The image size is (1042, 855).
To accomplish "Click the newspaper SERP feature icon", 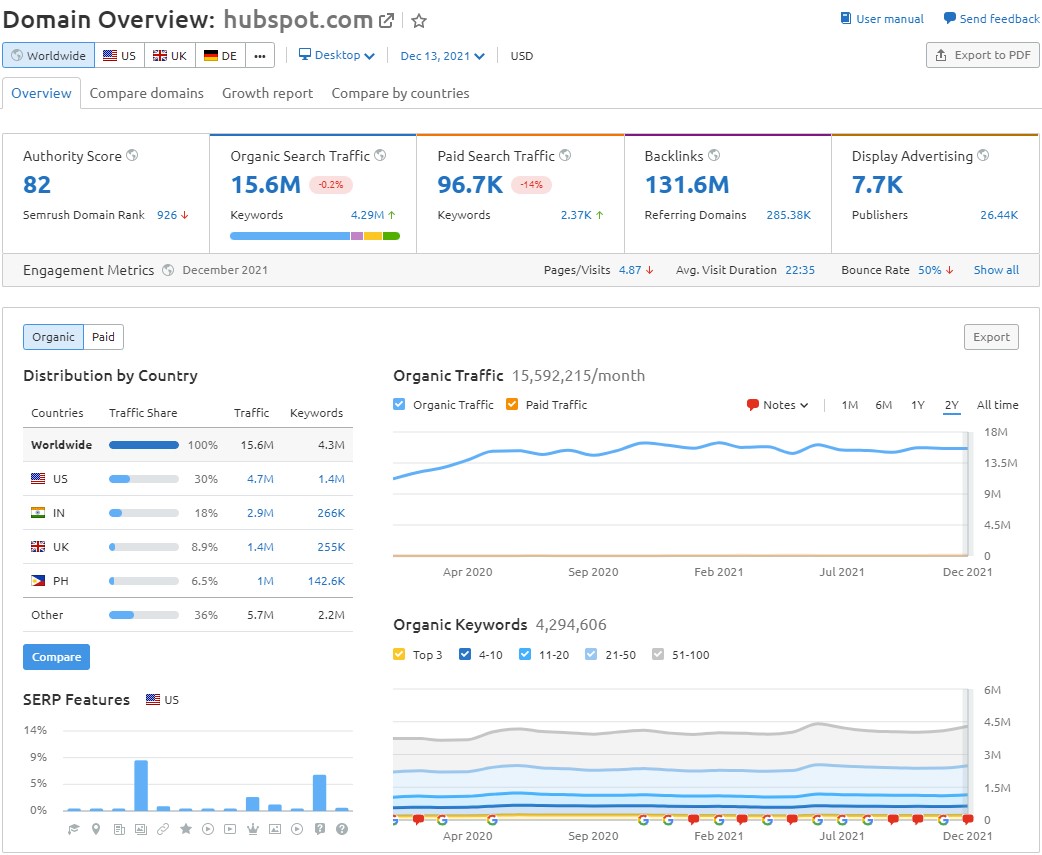I will click(x=119, y=828).
